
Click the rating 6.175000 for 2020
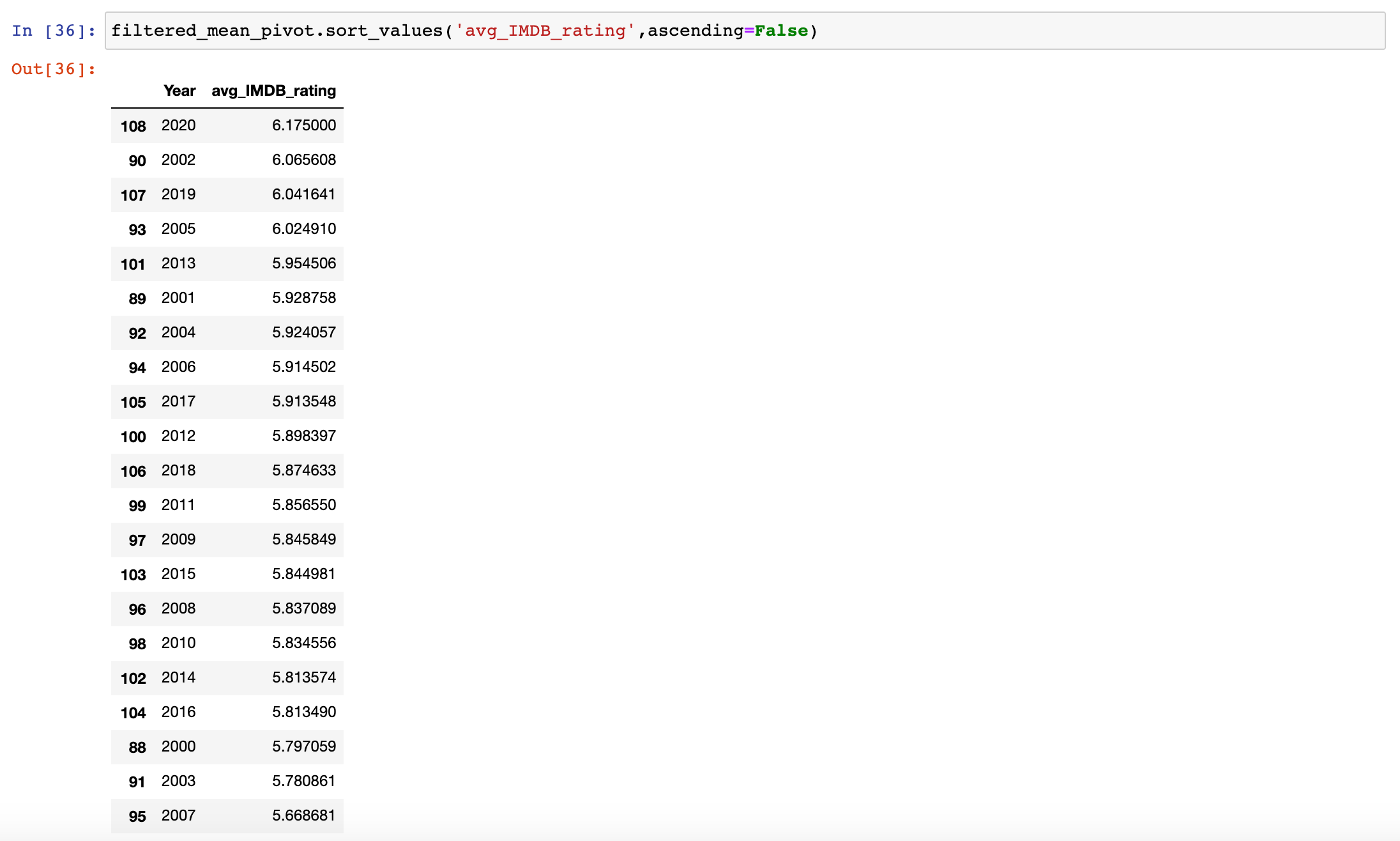click(x=304, y=125)
